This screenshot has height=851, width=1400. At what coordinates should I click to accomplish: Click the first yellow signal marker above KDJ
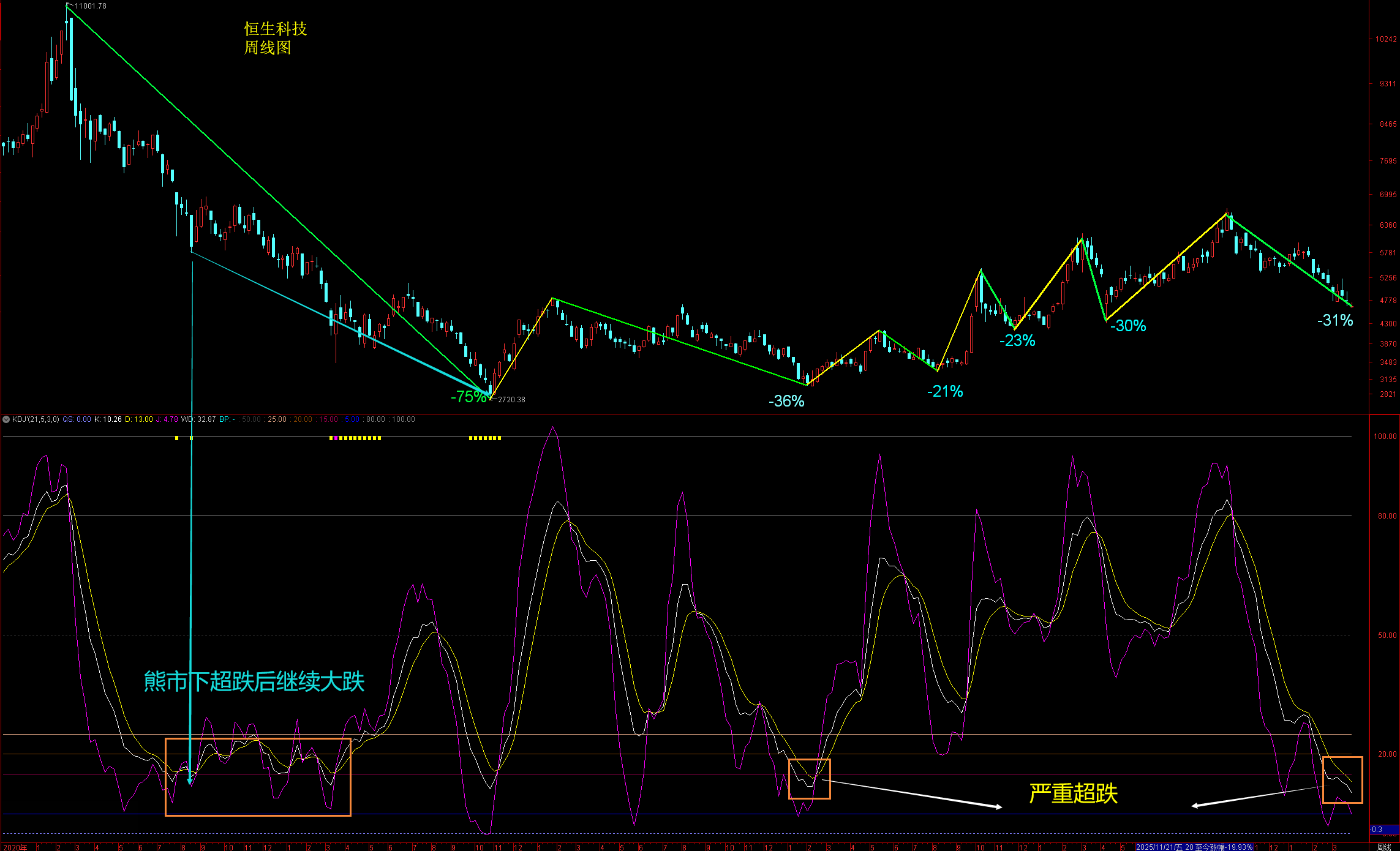pyautogui.click(x=177, y=438)
